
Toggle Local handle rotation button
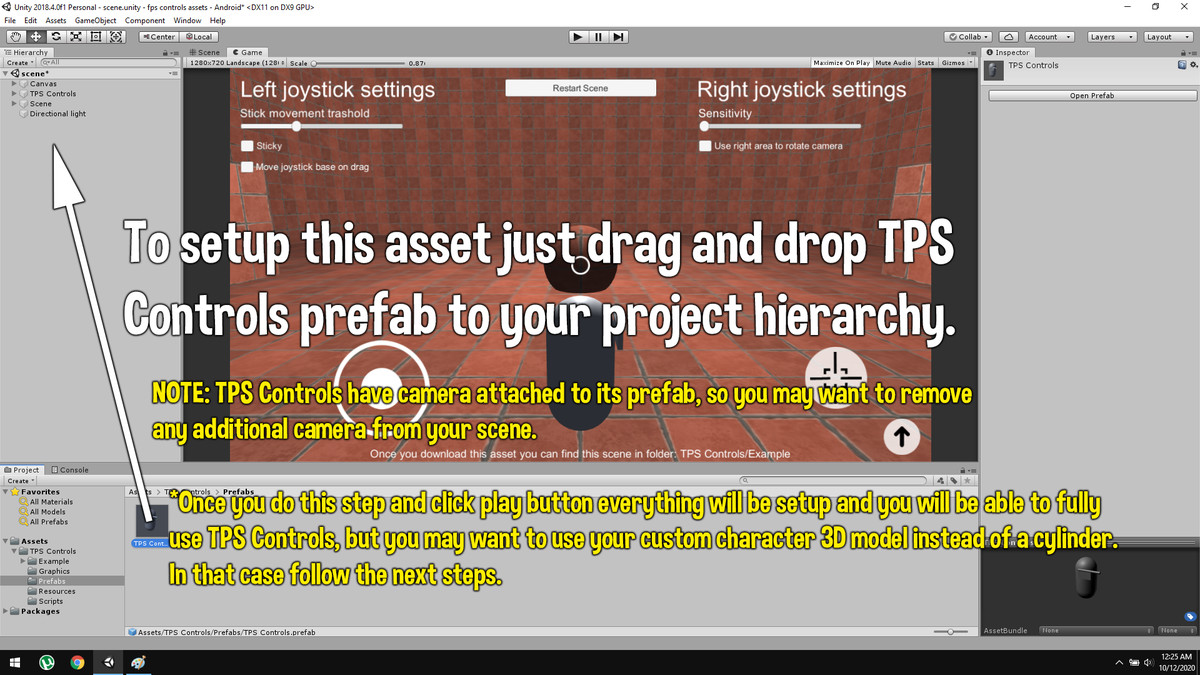pyautogui.click(x=198, y=37)
